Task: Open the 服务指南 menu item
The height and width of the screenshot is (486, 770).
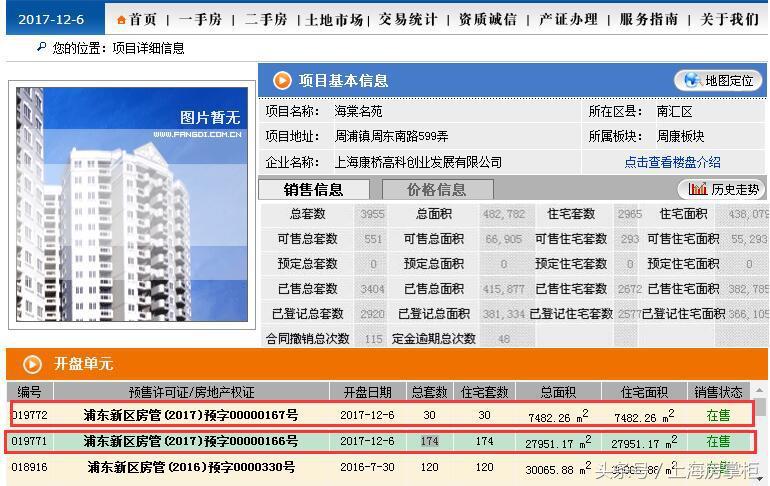Action: (x=649, y=20)
